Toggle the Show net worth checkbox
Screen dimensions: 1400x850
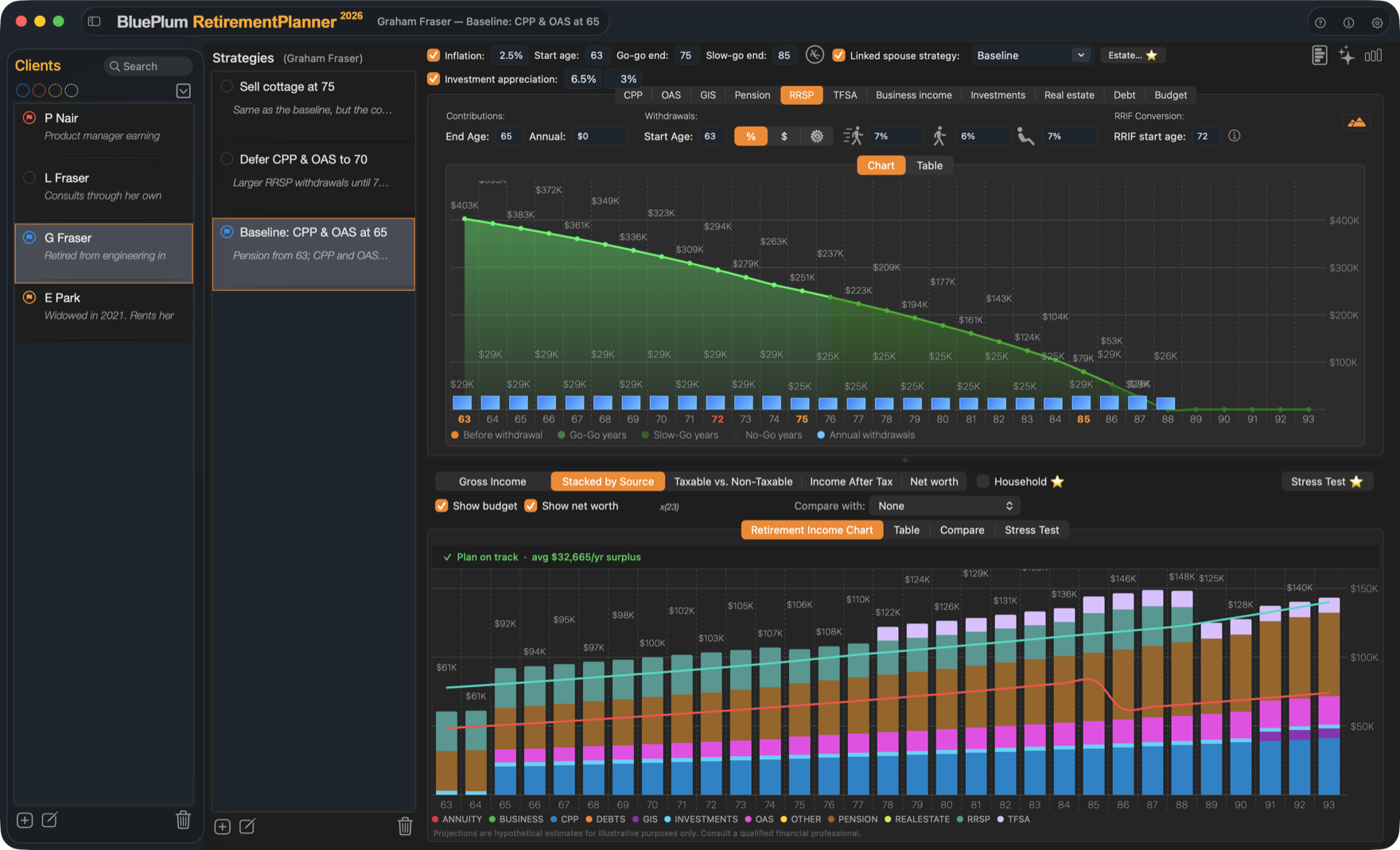pyautogui.click(x=531, y=506)
